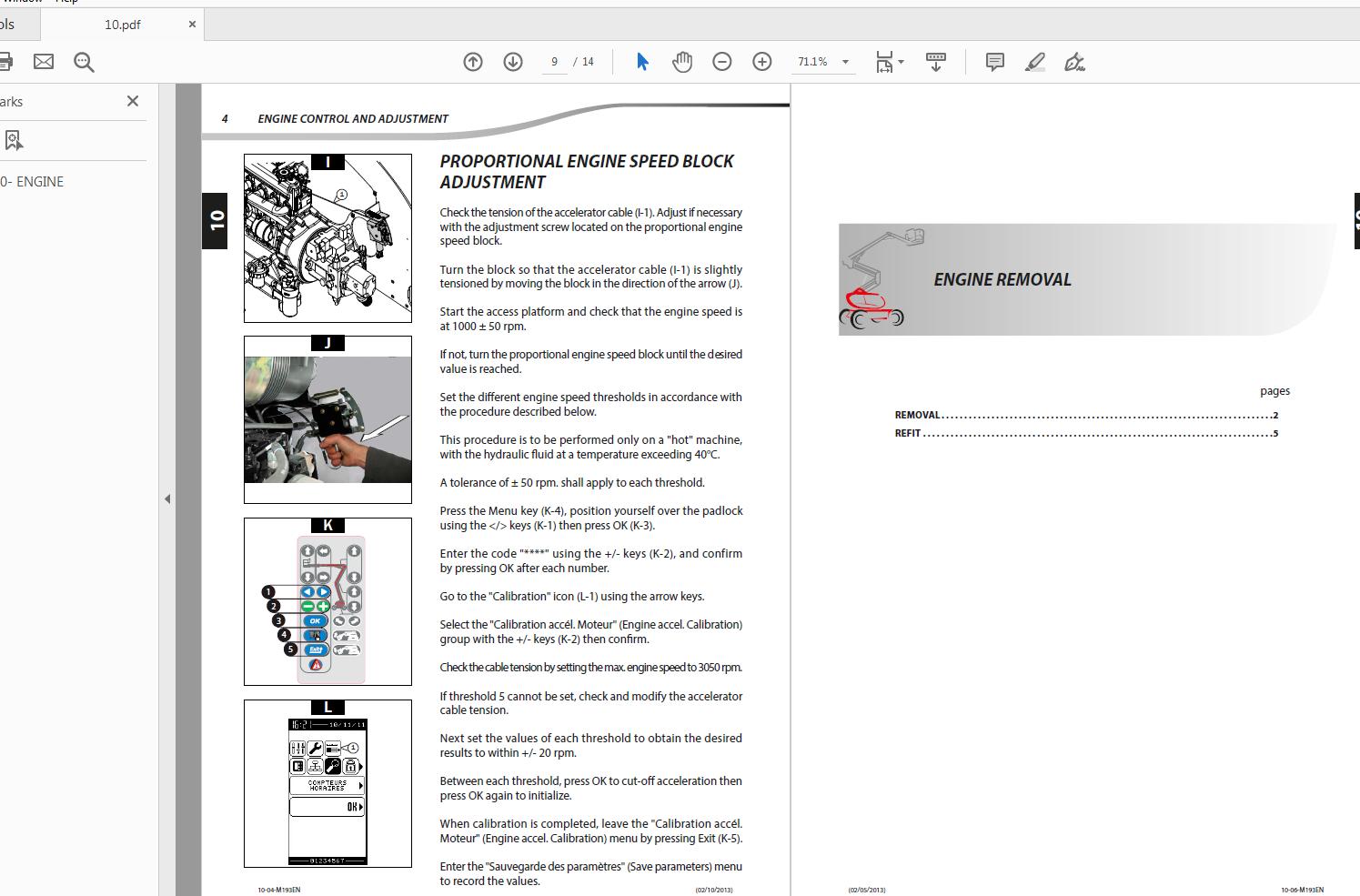
Task: Click the footer text "10-06-M193EN"
Action: point(1302,890)
